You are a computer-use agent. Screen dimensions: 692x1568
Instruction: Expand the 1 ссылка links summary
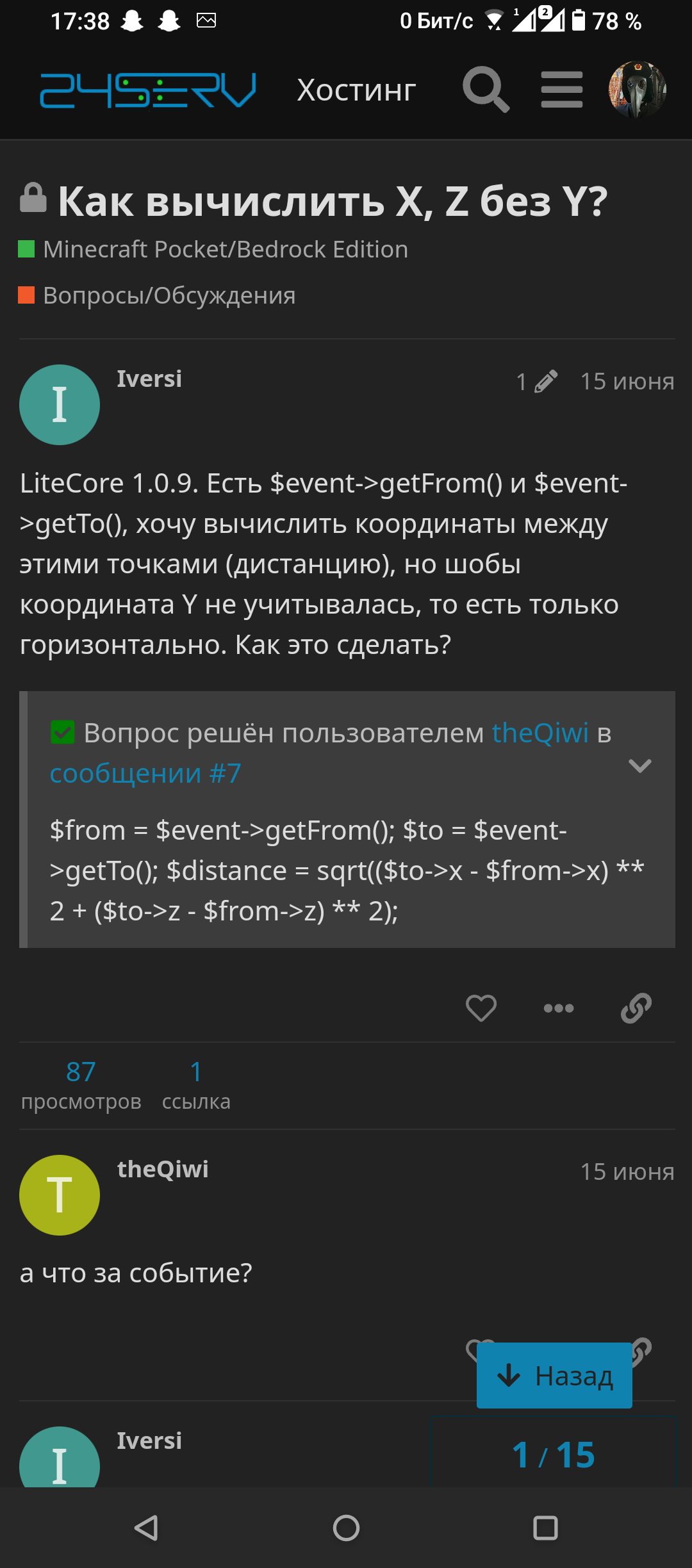pos(196,1084)
